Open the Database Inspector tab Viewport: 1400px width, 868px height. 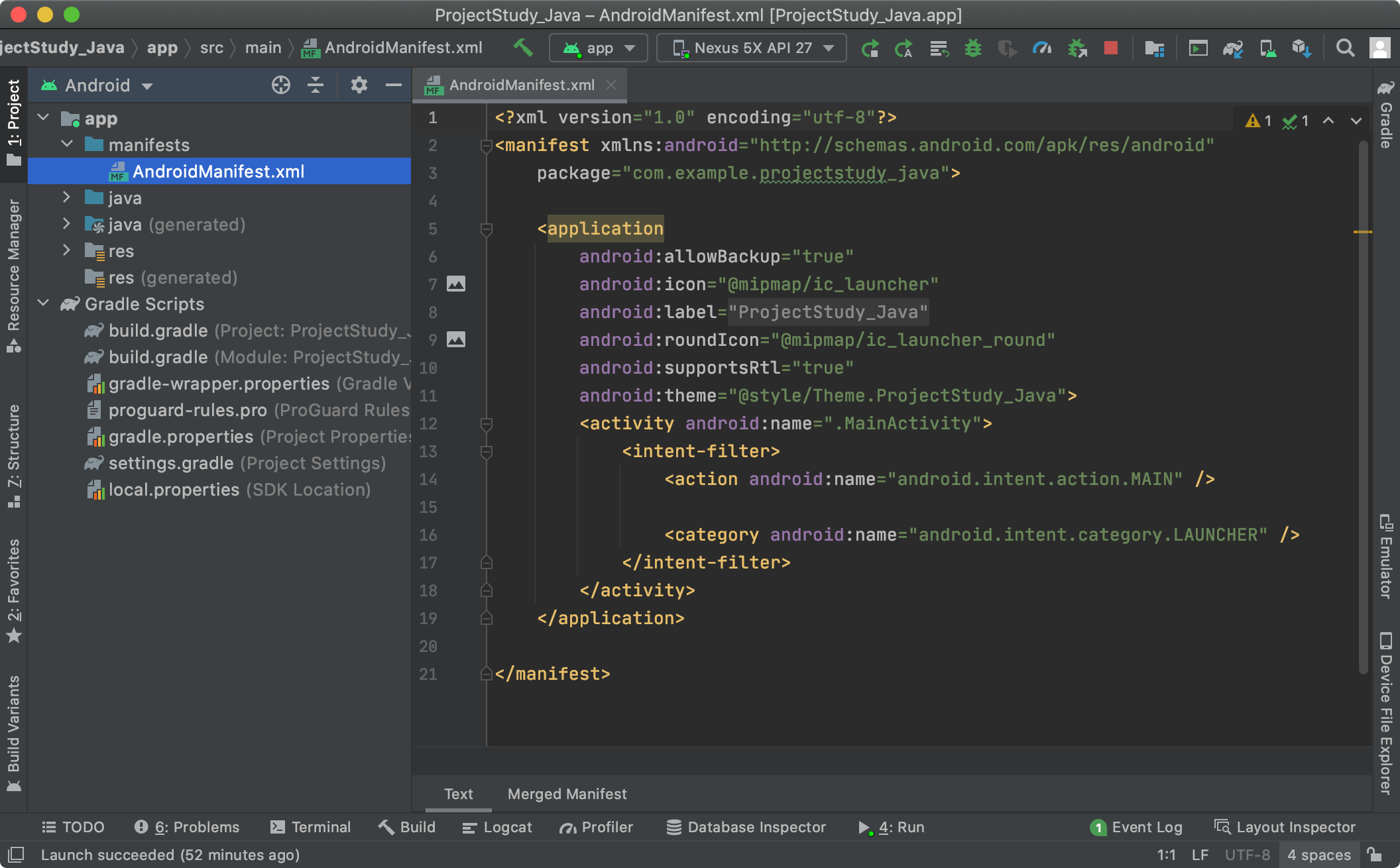pos(746,827)
